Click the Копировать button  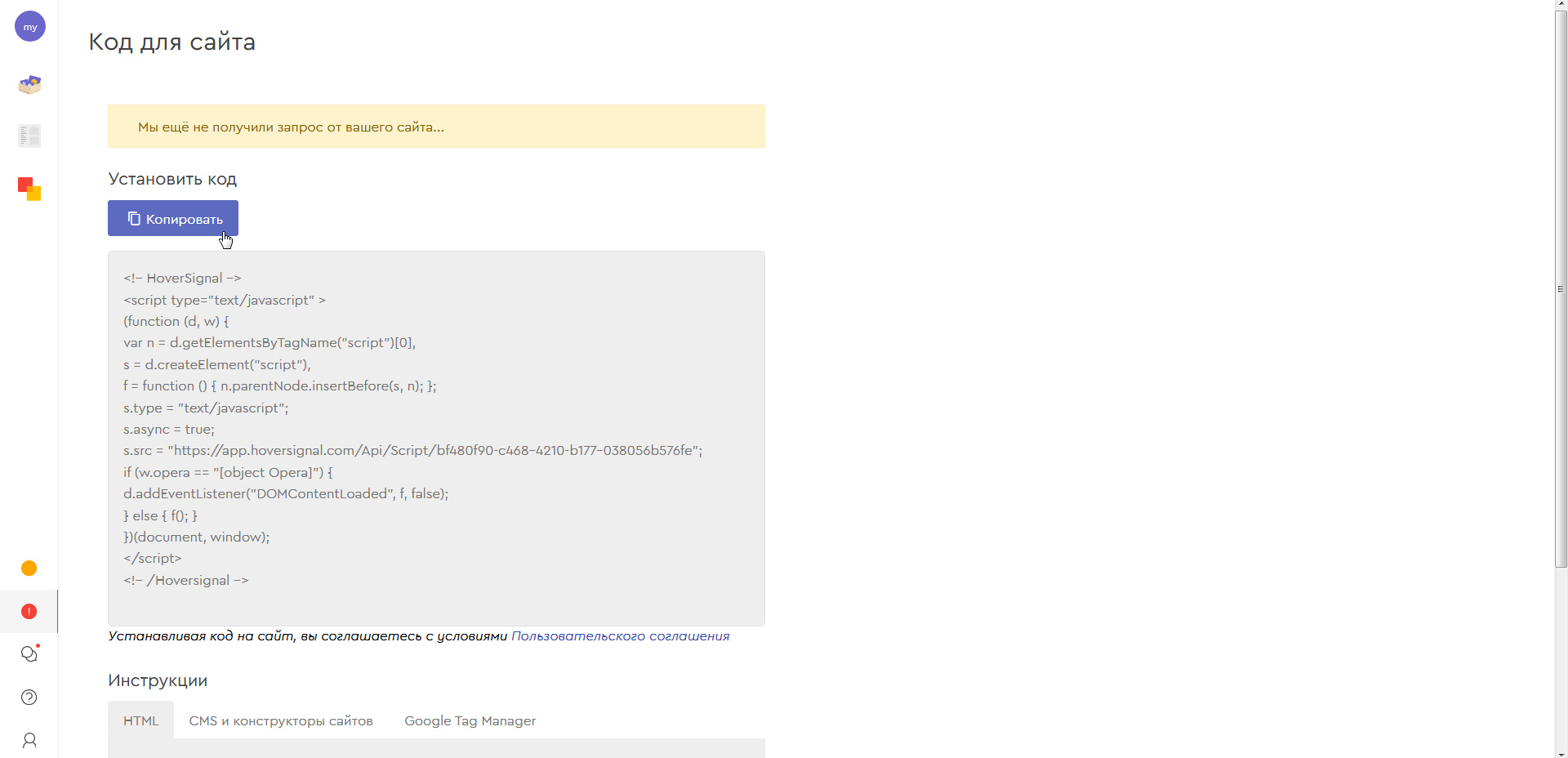tap(173, 218)
